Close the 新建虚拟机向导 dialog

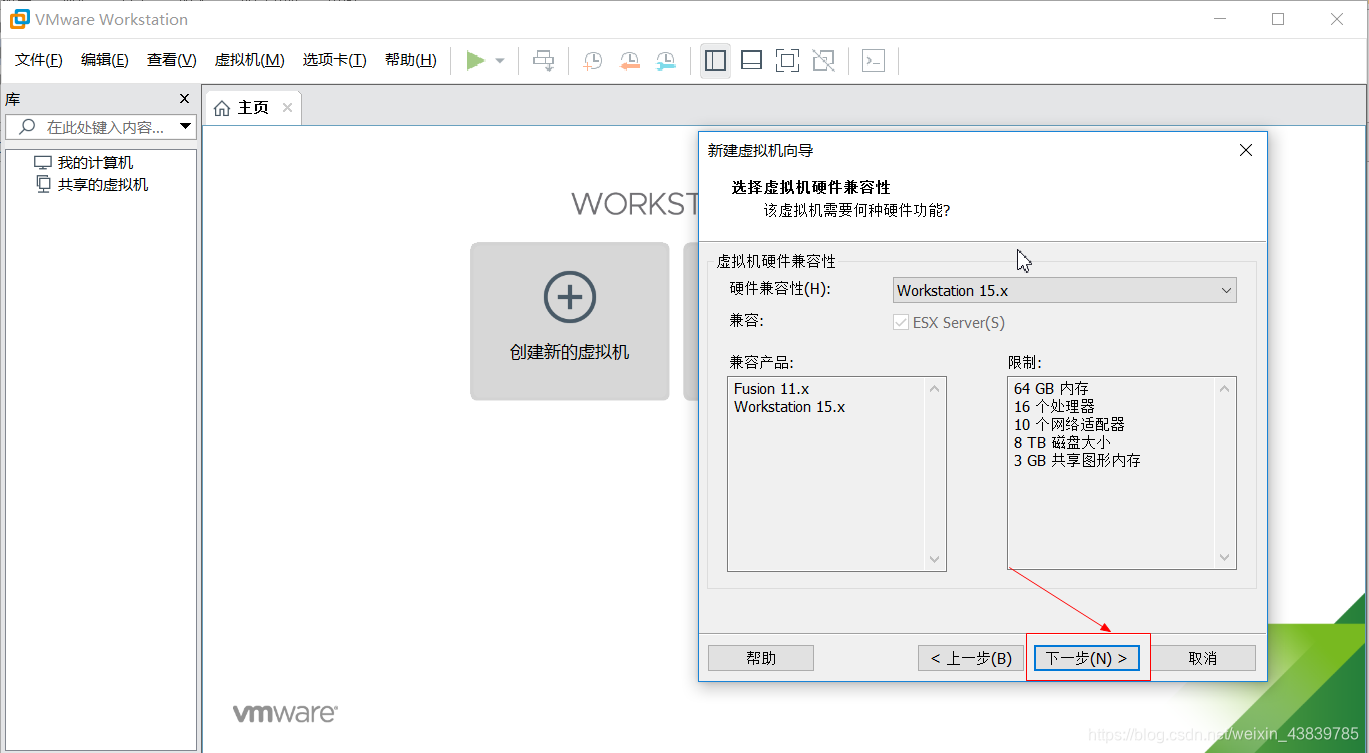coord(1246,151)
